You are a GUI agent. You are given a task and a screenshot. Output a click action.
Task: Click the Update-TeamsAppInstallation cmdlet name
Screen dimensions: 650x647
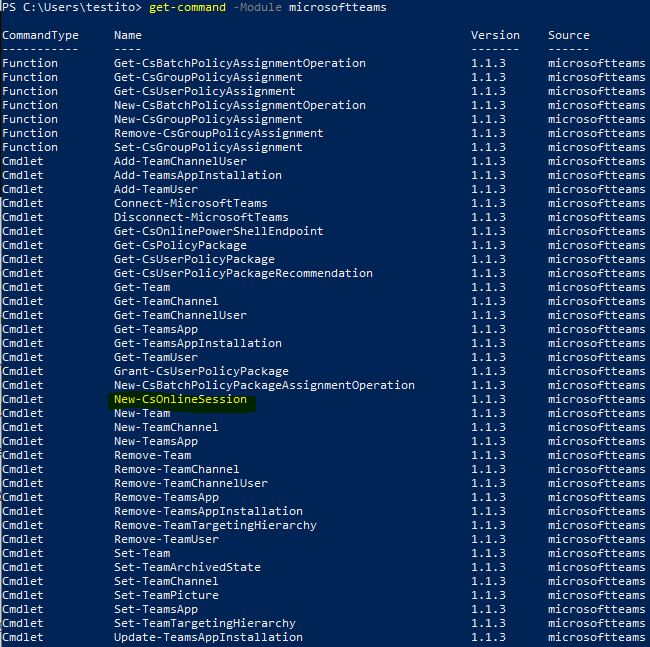[x=208, y=637]
